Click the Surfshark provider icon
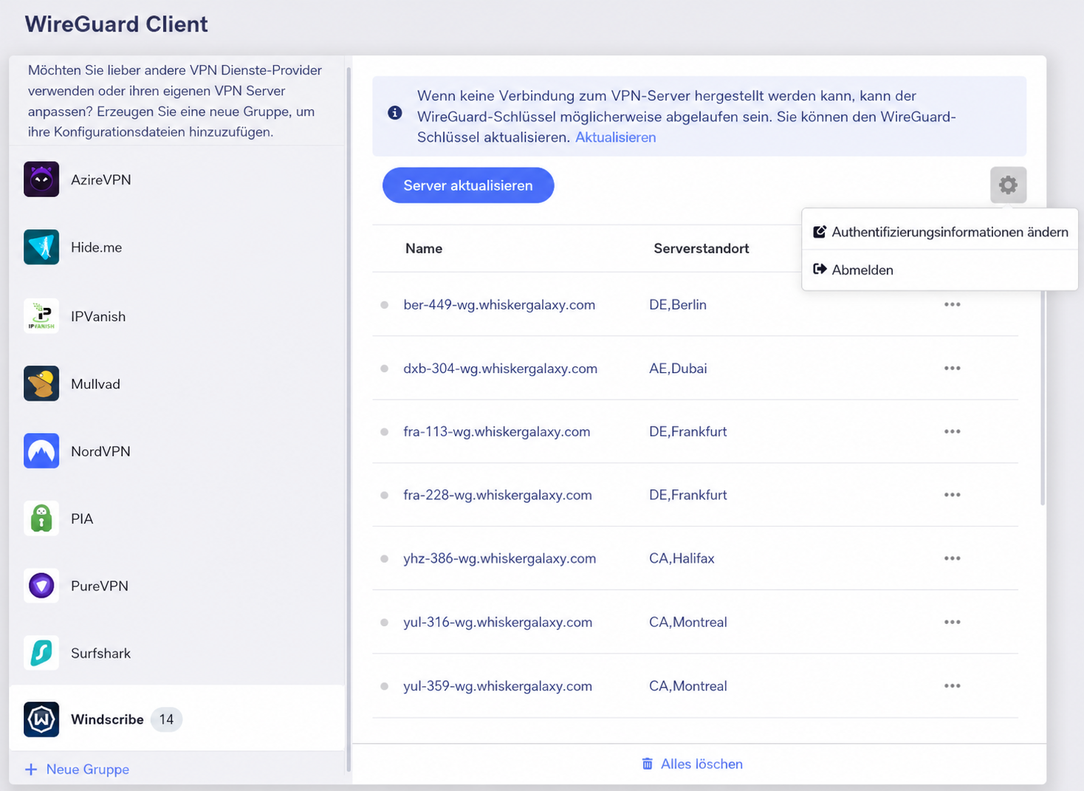 point(41,653)
